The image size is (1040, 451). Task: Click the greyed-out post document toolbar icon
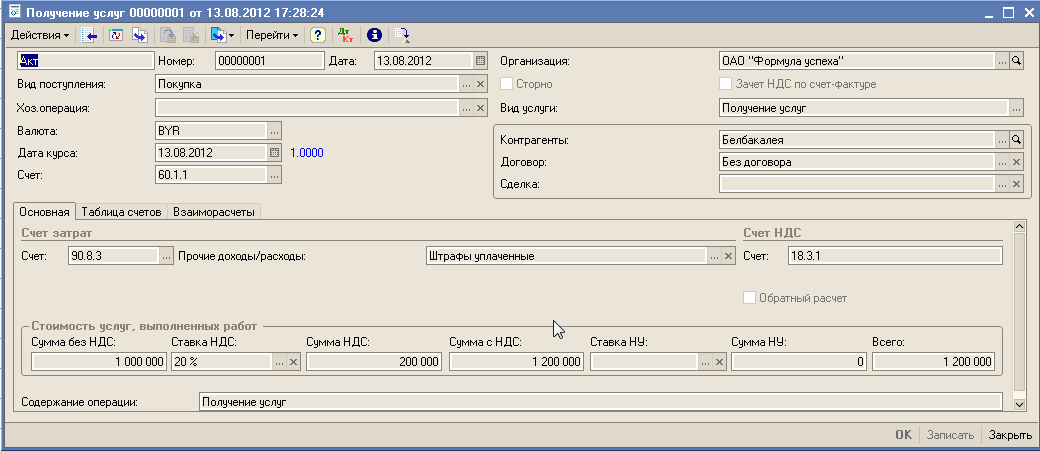[x=167, y=34]
